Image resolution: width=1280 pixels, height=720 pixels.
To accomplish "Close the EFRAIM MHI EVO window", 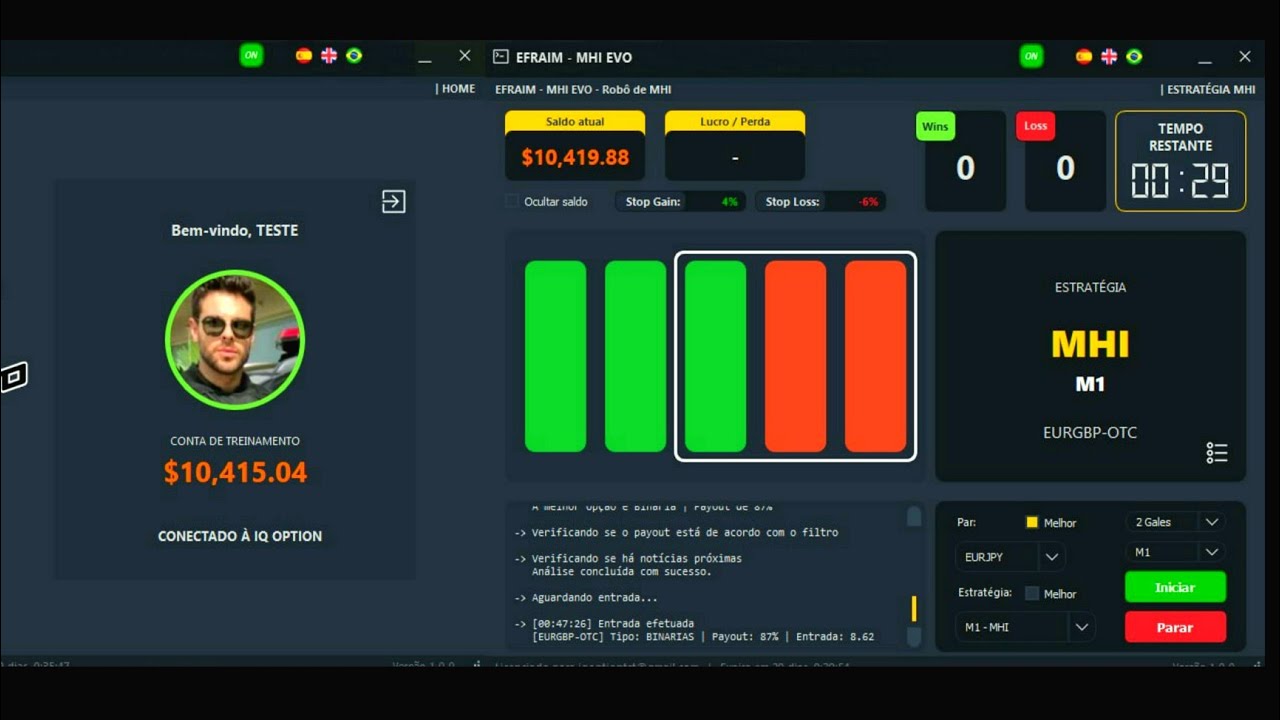I will [1245, 57].
